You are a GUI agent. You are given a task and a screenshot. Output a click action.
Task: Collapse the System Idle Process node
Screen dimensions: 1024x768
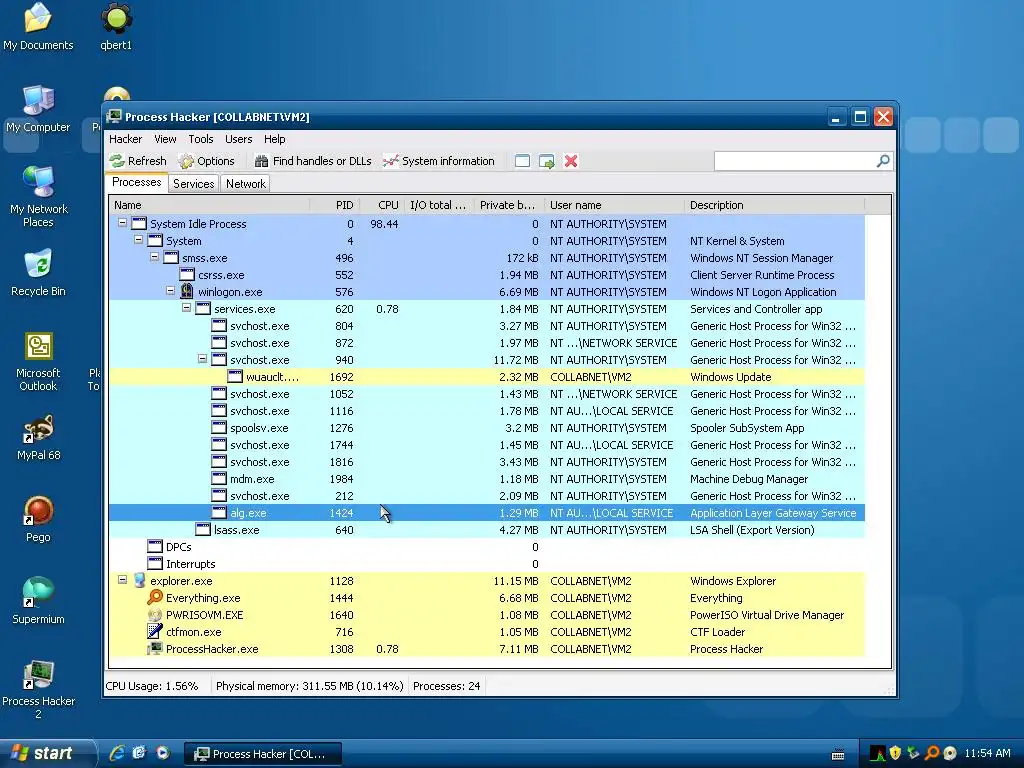coord(122,223)
